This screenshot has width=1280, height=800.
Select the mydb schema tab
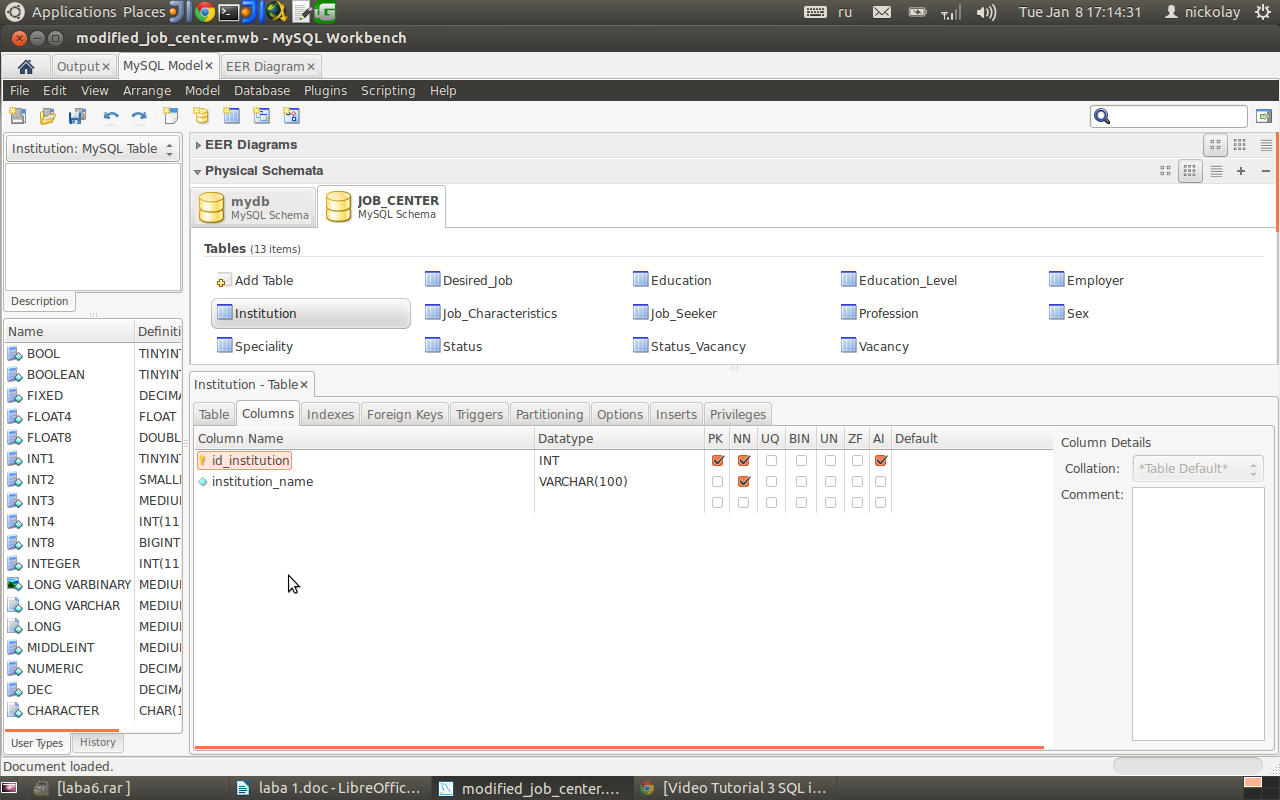click(x=253, y=207)
